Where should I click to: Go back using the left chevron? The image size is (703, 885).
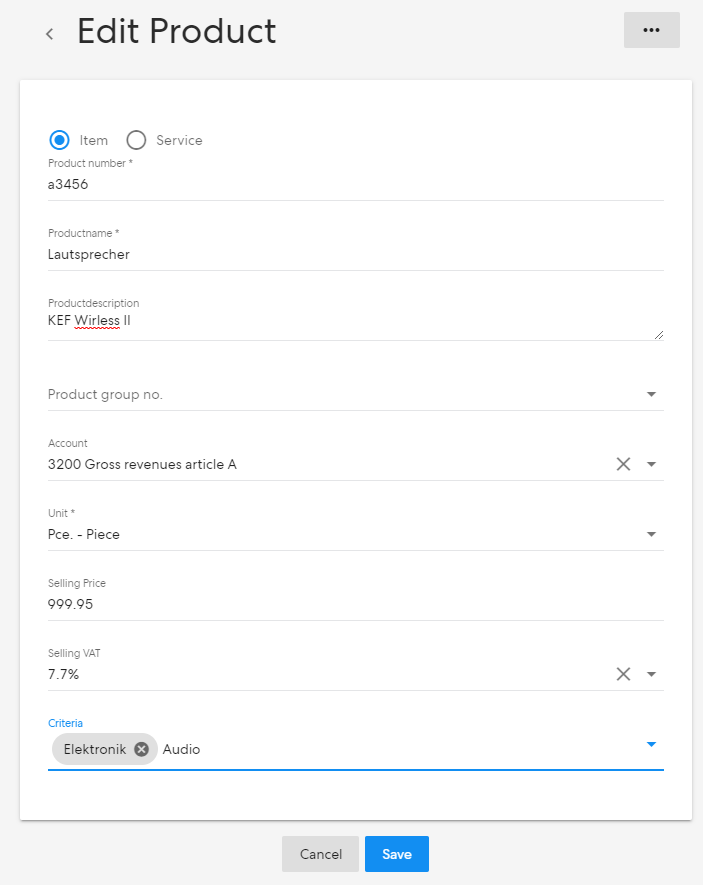tap(50, 34)
